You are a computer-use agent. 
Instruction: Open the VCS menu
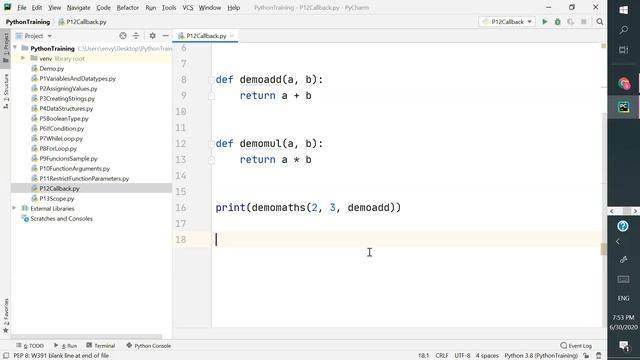188,8
